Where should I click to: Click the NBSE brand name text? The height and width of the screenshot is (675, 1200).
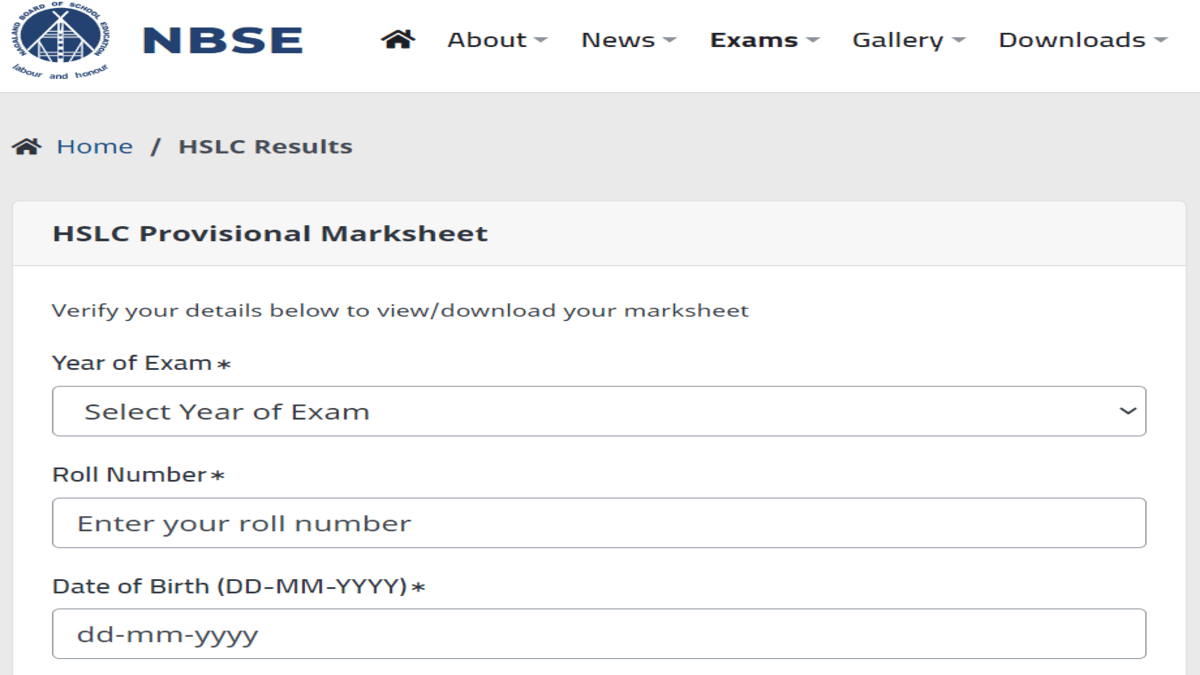pyautogui.click(x=223, y=41)
